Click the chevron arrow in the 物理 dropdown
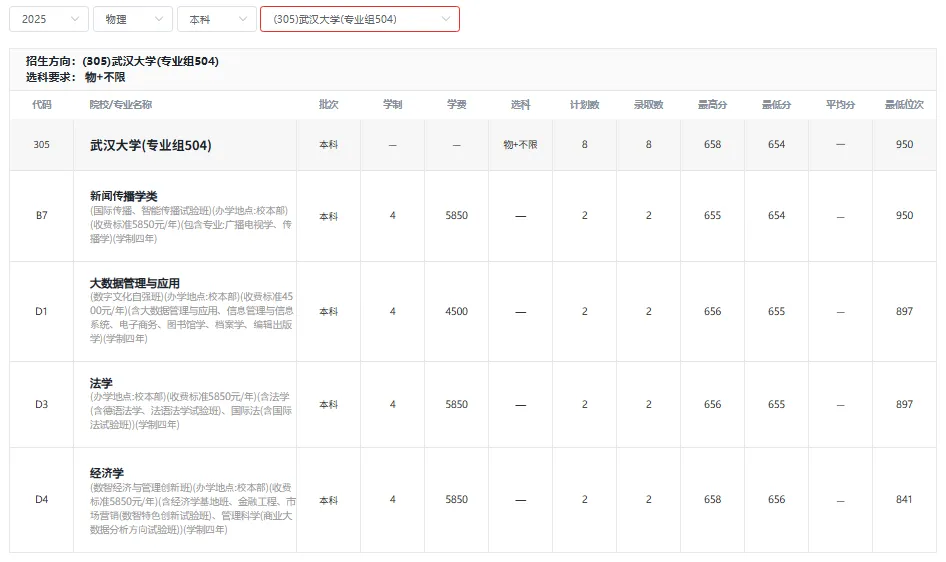The image size is (946, 562). click(x=159, y=19)
